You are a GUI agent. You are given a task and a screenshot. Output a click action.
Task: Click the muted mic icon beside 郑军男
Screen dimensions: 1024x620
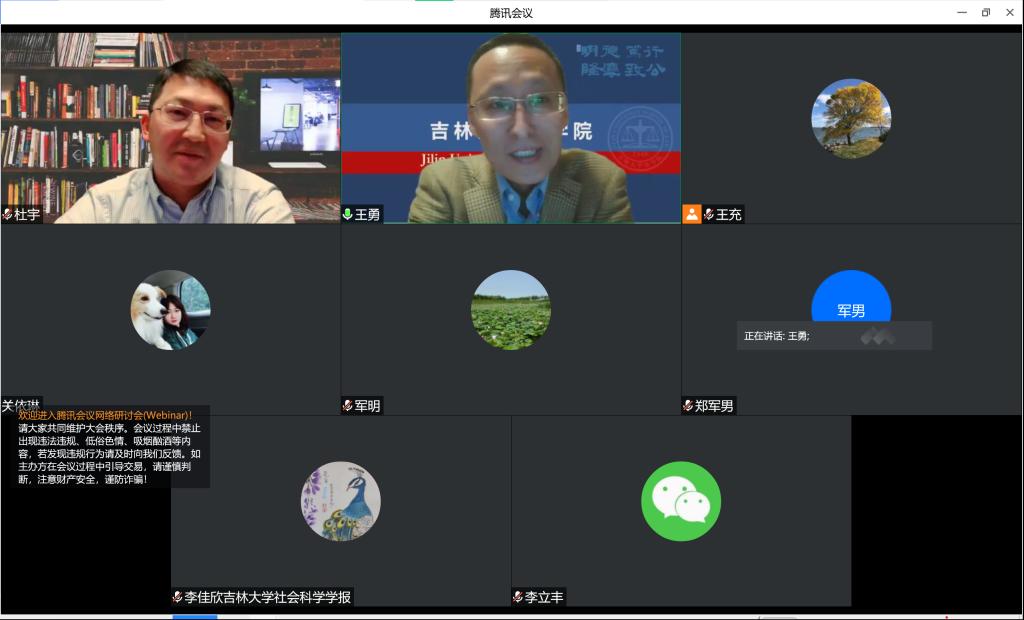(x=689, y=406)
